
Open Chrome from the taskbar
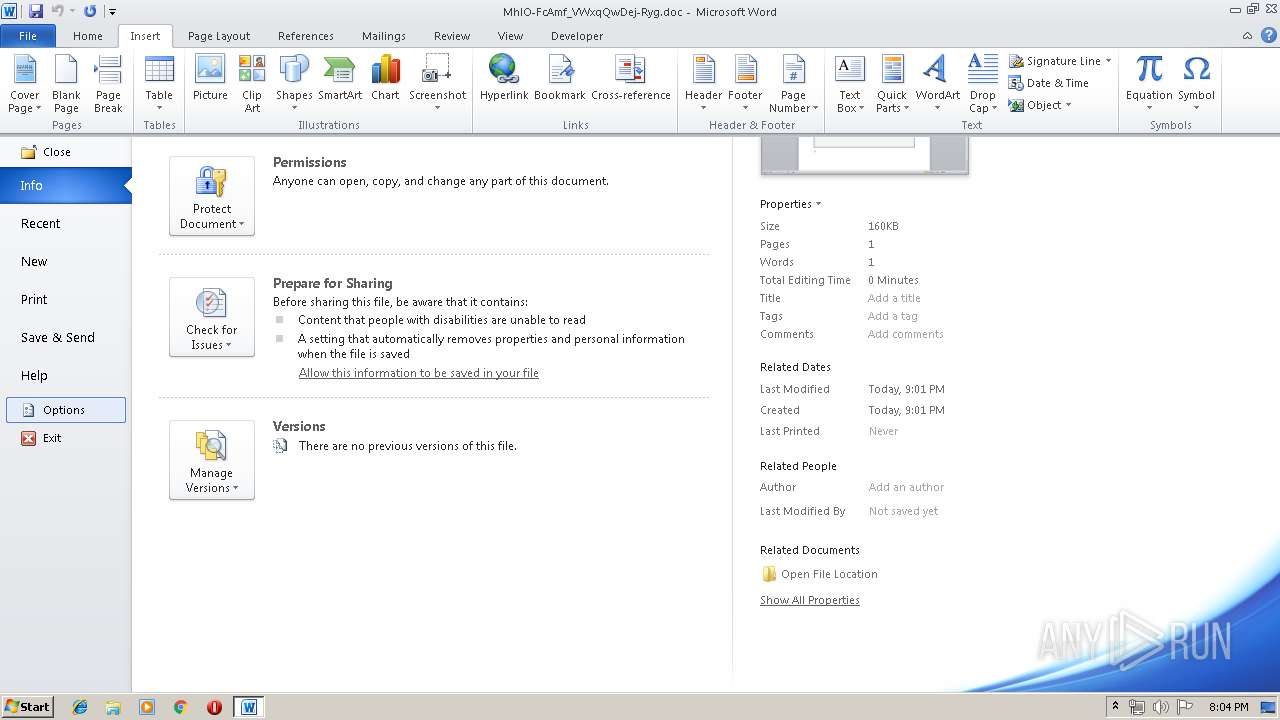click(180, 707)
